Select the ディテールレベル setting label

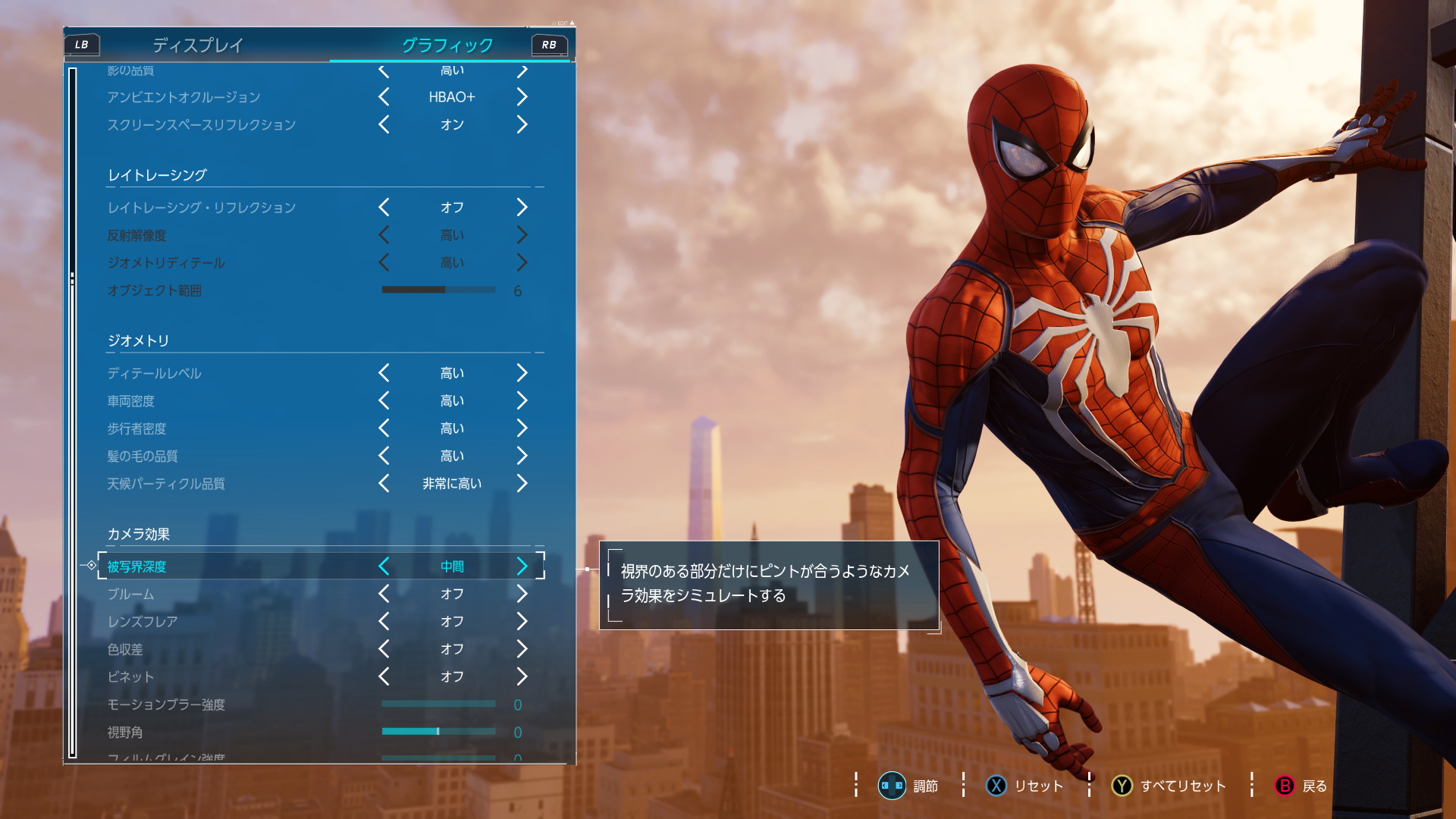(154, 373)
